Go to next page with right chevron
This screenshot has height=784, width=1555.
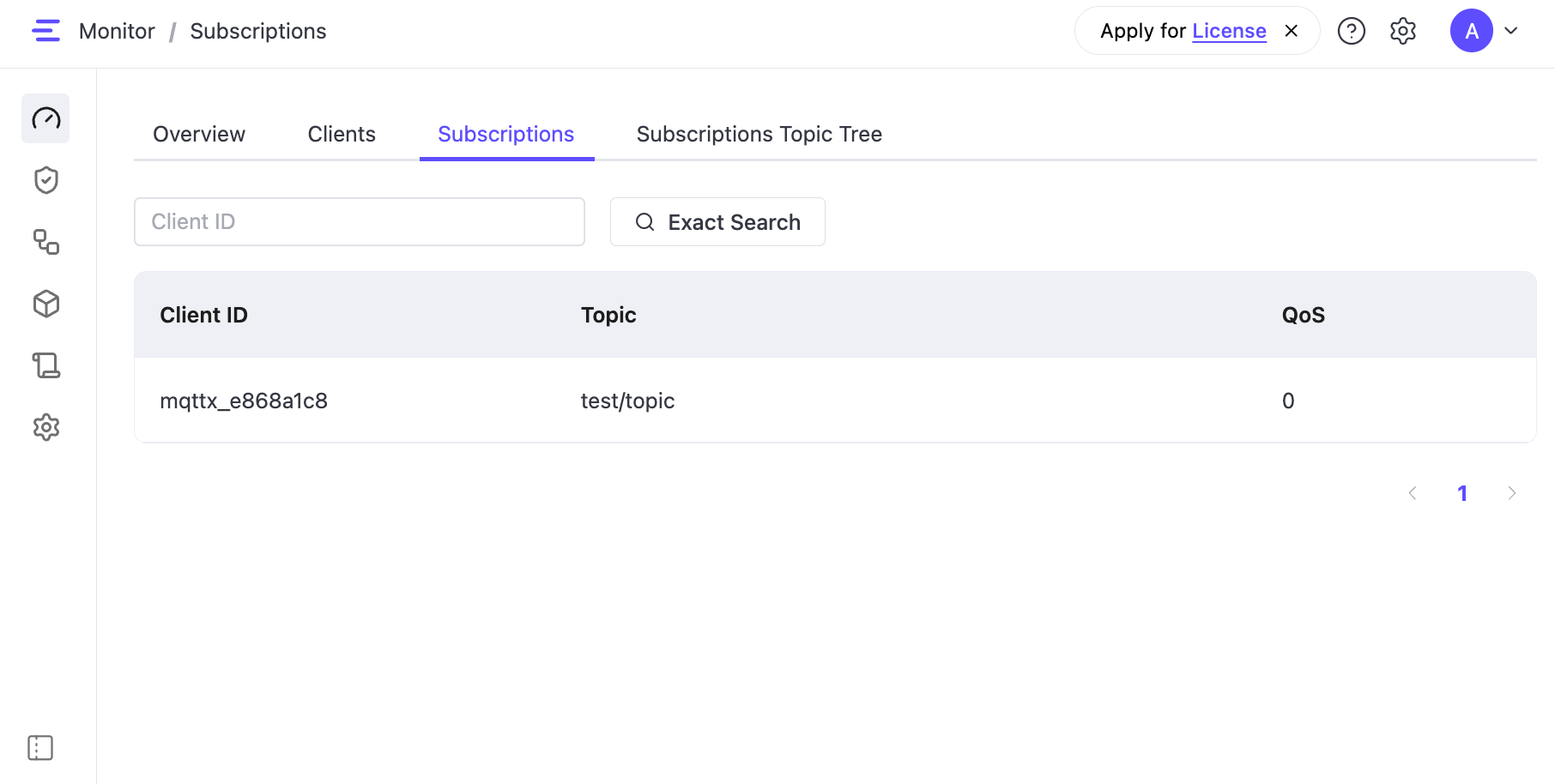pos(1512,493)
